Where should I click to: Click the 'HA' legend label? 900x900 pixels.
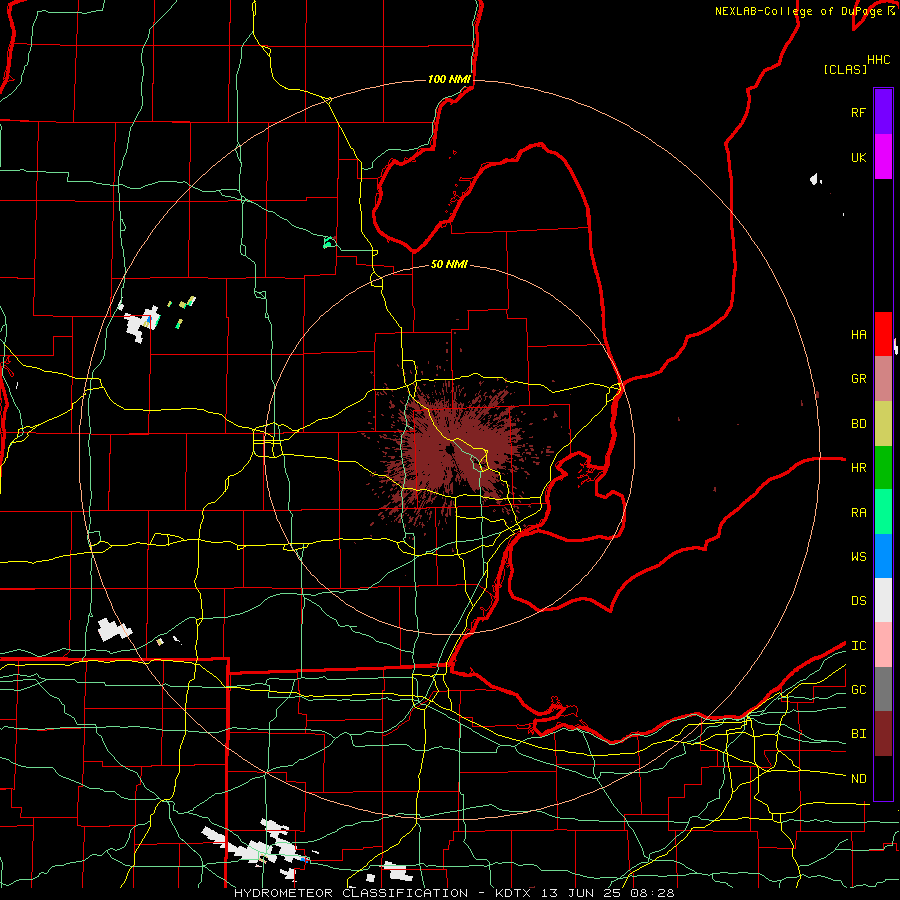tap(858, 334)
